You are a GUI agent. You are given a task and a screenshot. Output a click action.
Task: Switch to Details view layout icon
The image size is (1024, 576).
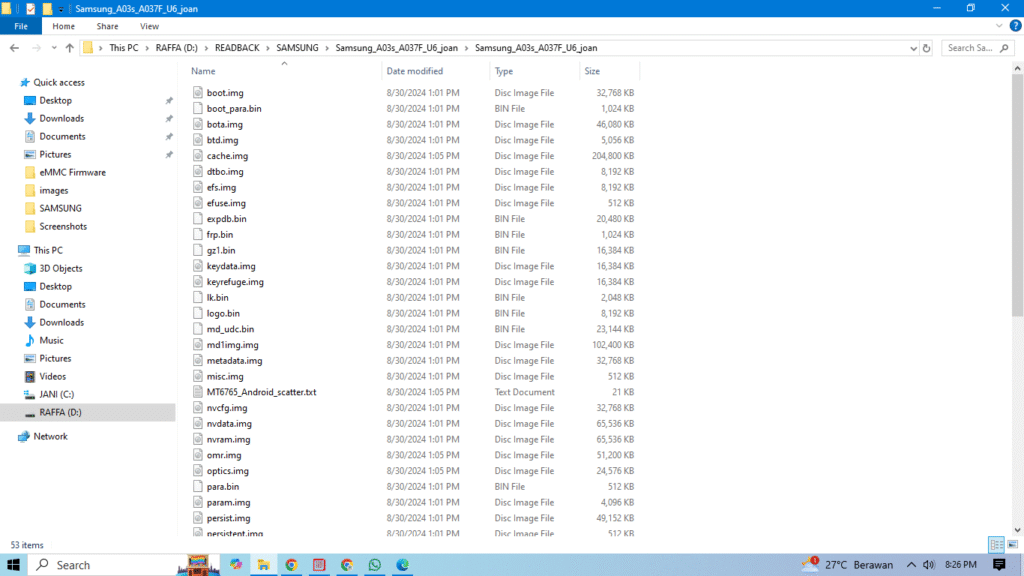click(x=997, y=545)
